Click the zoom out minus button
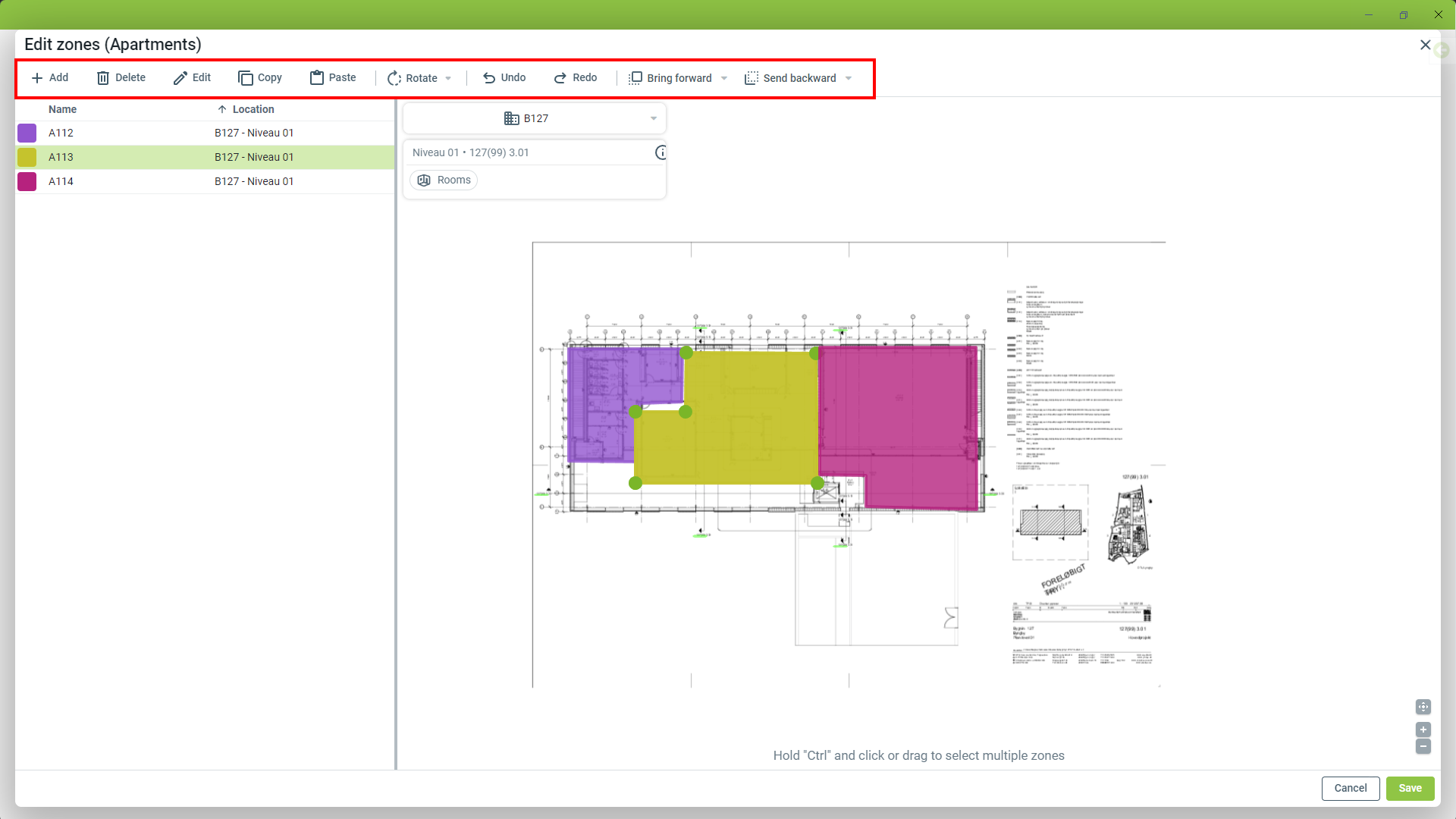Viewport: 1456px width, 819px height. point(1423,747)
